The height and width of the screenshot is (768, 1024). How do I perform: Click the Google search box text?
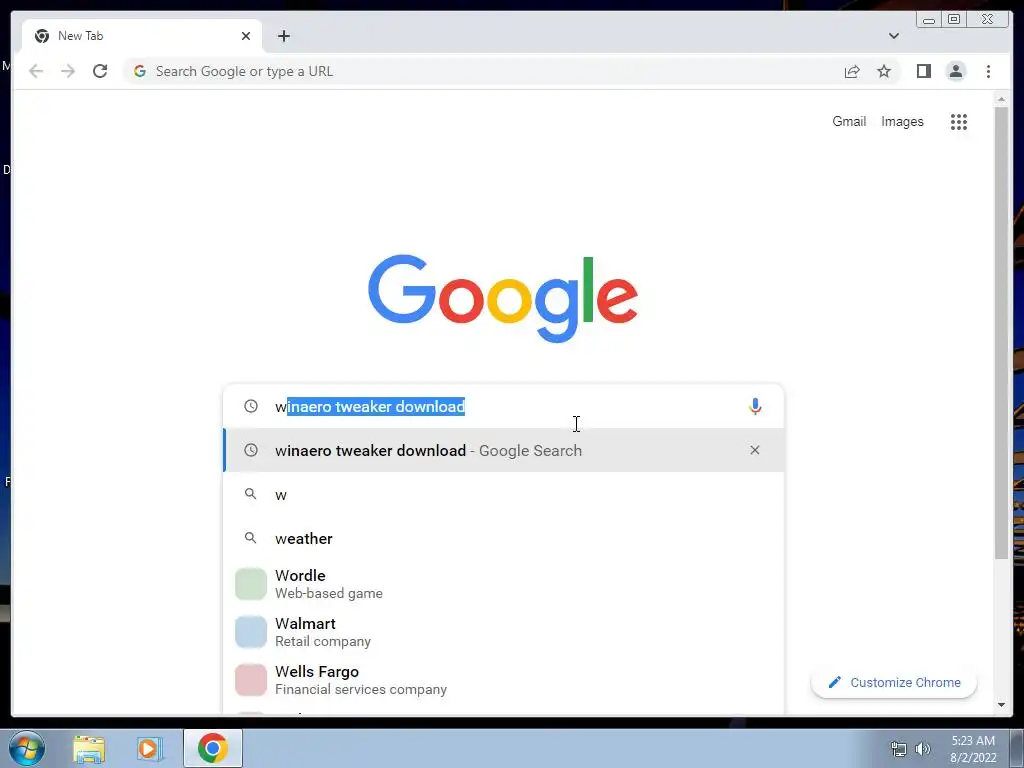[370, 406]
